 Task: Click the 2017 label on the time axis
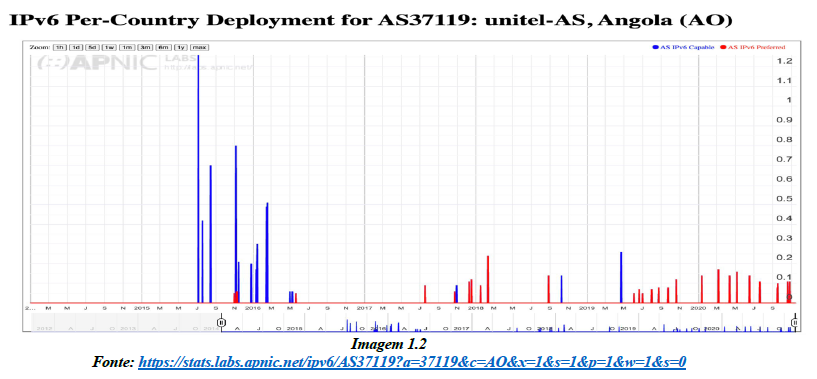coord(364,308)
